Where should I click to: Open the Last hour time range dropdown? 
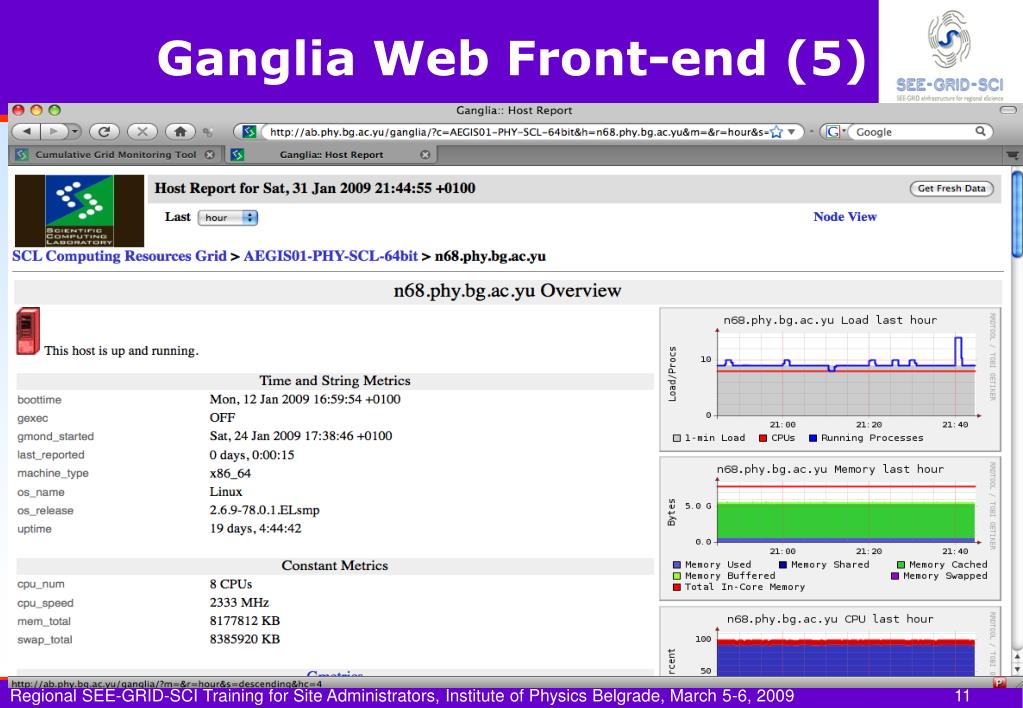(228, 217)
